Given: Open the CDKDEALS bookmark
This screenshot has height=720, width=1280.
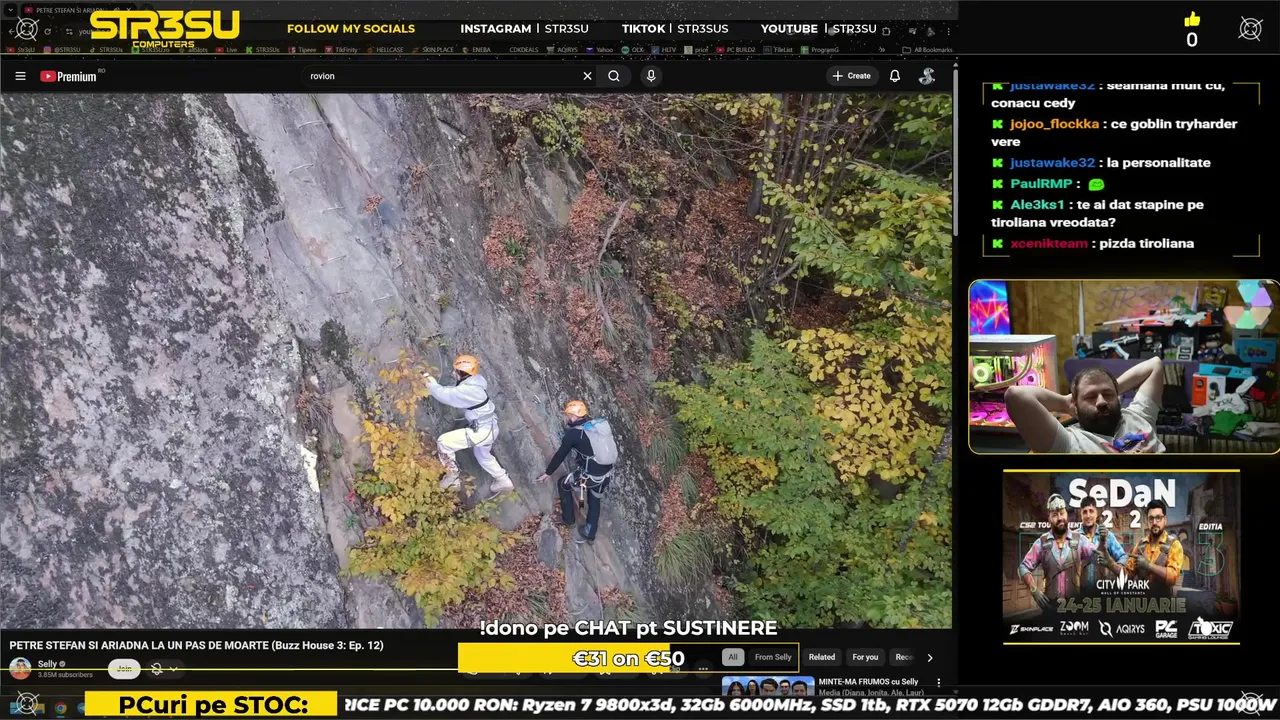Looking at the screenshot, I should pyautogui.click(x=523, y=50).
